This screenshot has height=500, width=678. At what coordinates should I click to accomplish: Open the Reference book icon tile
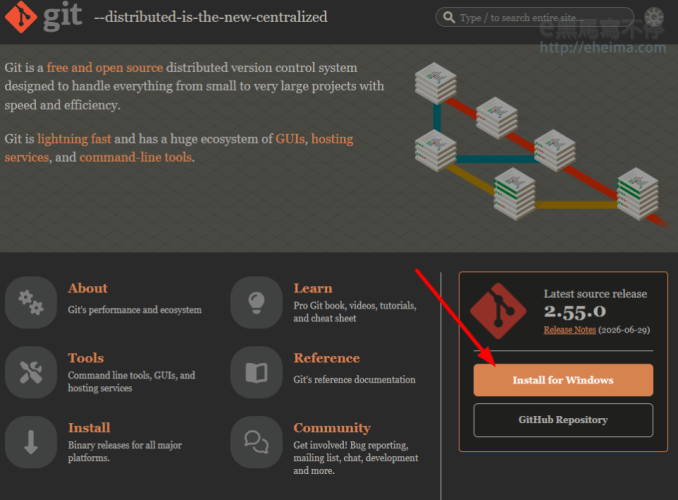256,372
